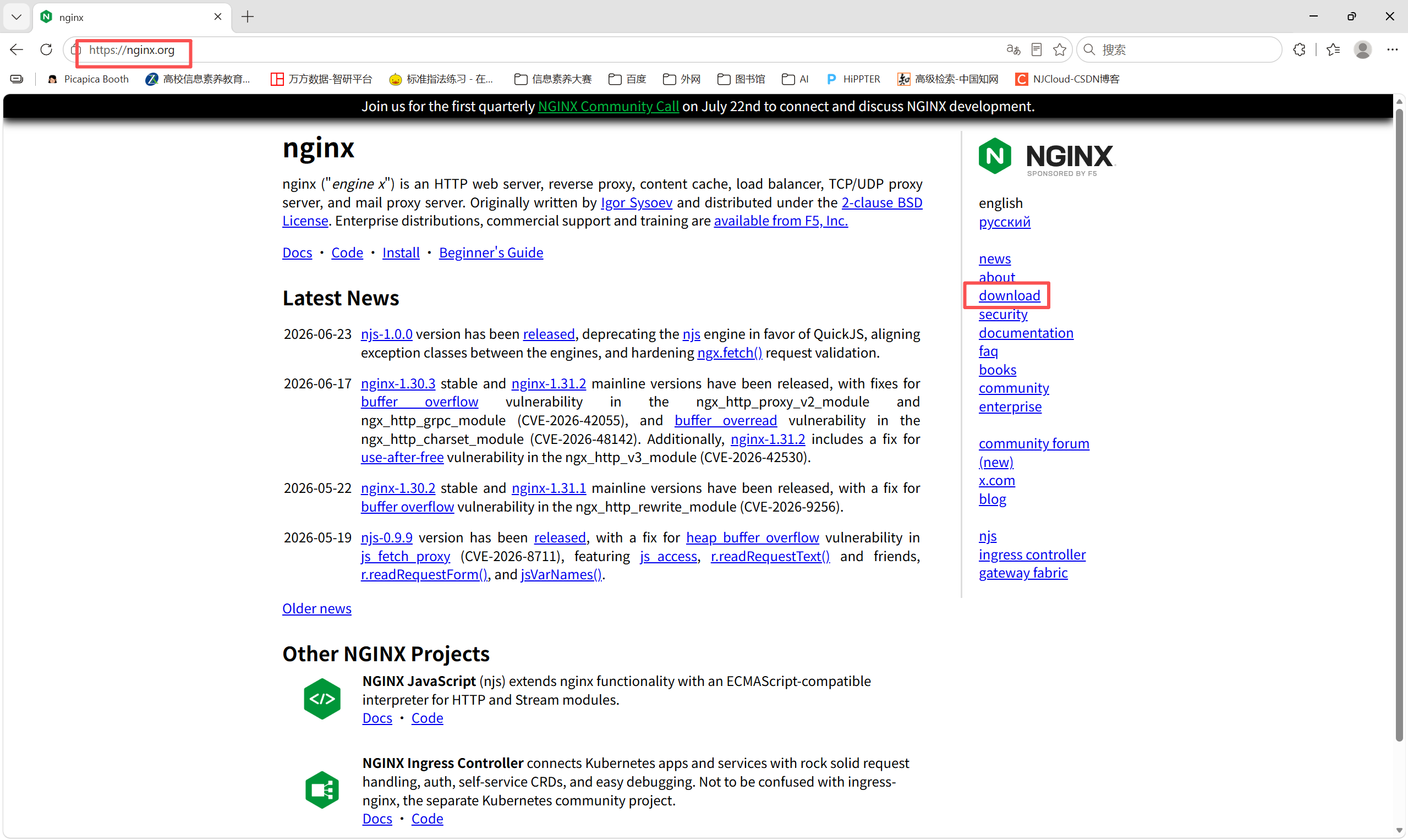Open browser settings and more menu
Screen dimensions: 1408x840
pos(1392,50)
